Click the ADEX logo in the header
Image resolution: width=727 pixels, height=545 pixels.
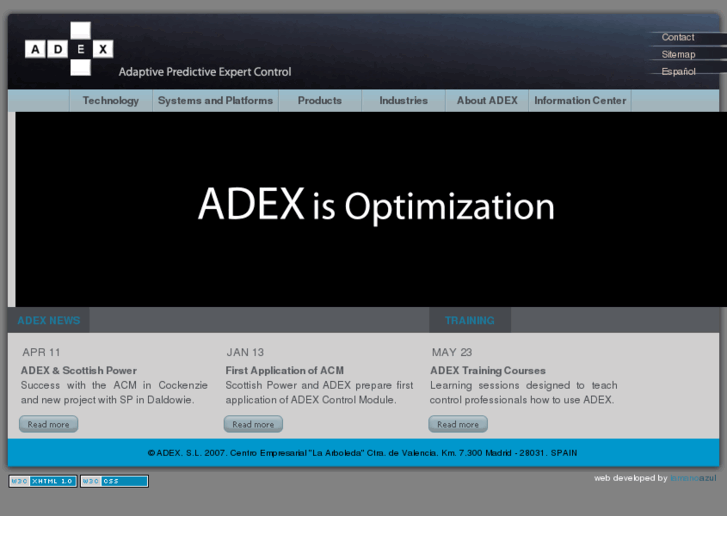pyautogui.click(x=69, y=48)
